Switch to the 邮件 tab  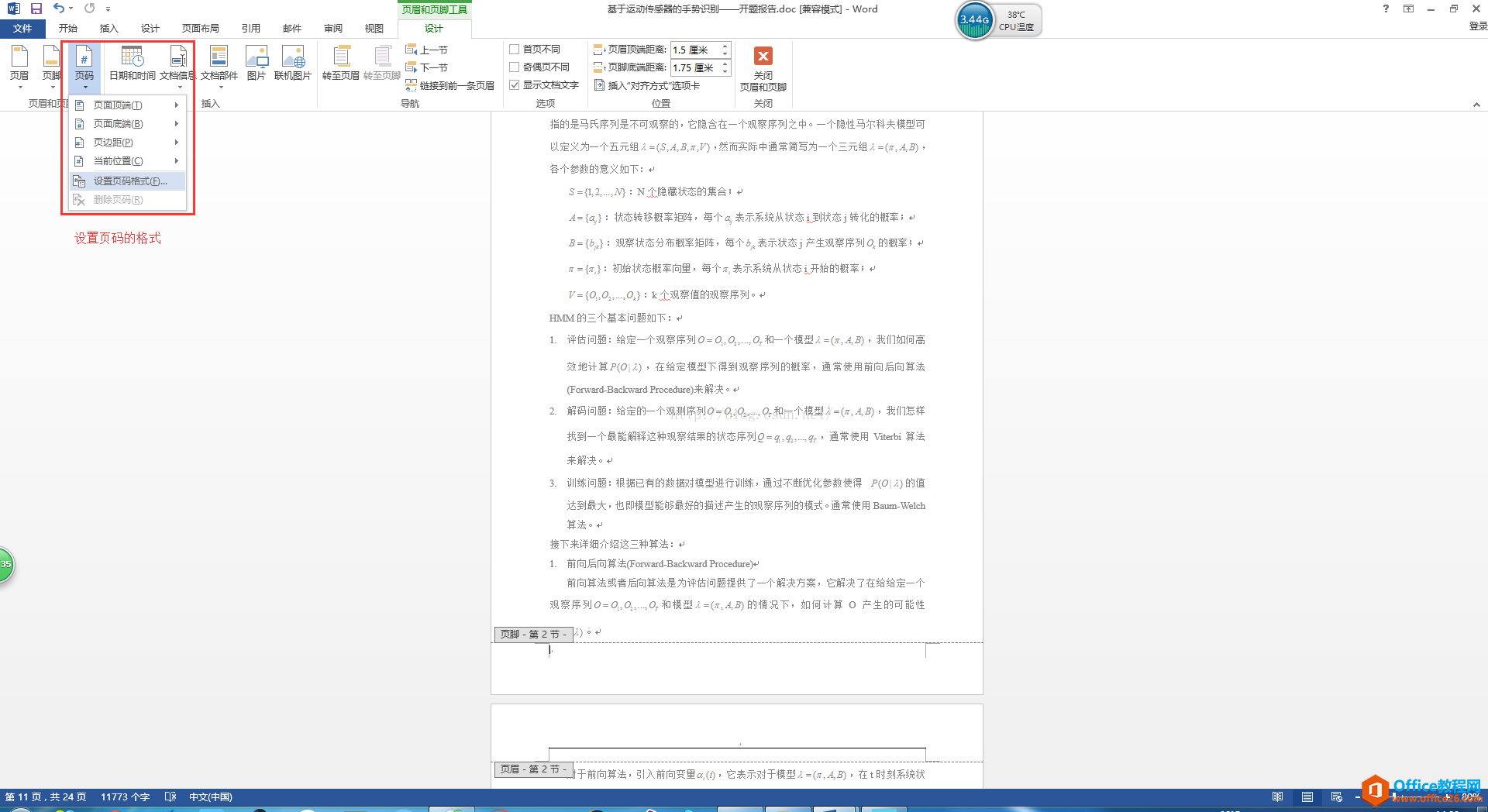292,29
